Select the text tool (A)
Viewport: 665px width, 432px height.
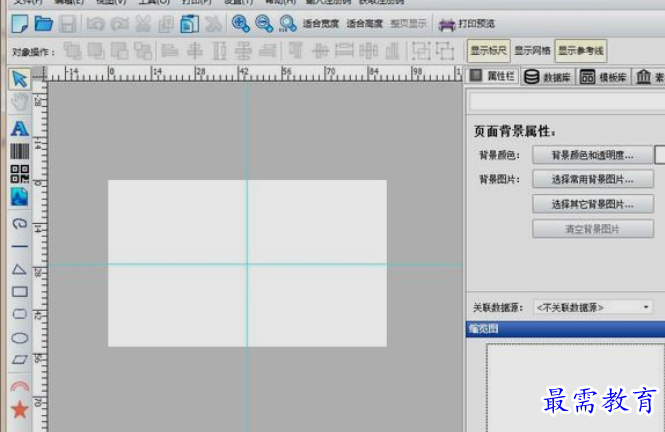point(20,128)
